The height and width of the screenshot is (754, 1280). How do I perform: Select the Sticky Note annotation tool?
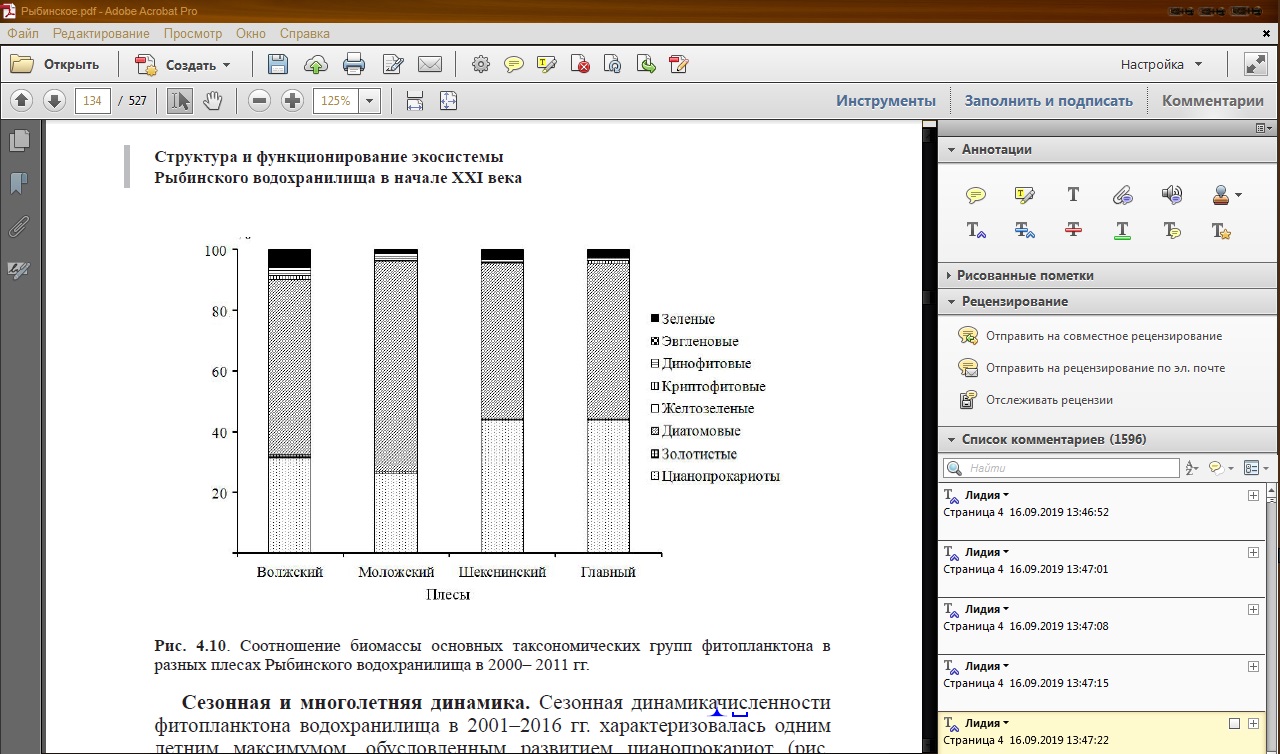pos(976,195)
